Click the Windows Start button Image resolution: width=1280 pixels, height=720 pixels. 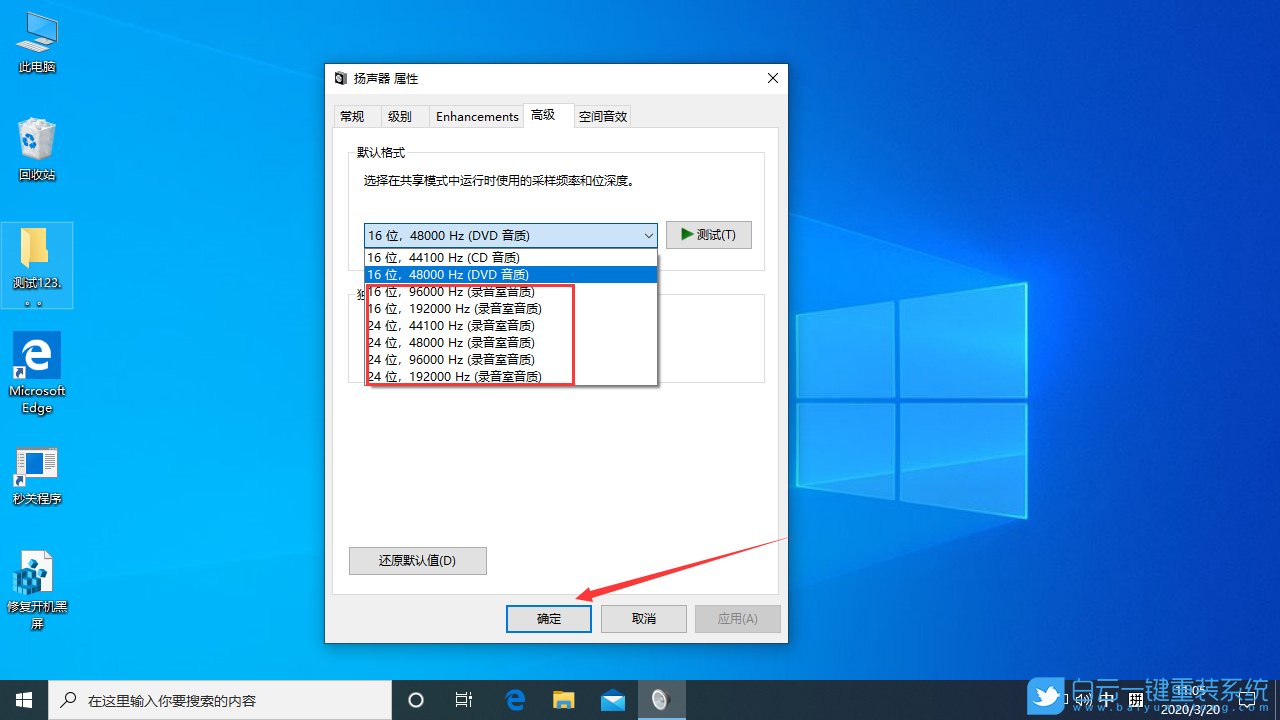point(24,699)
